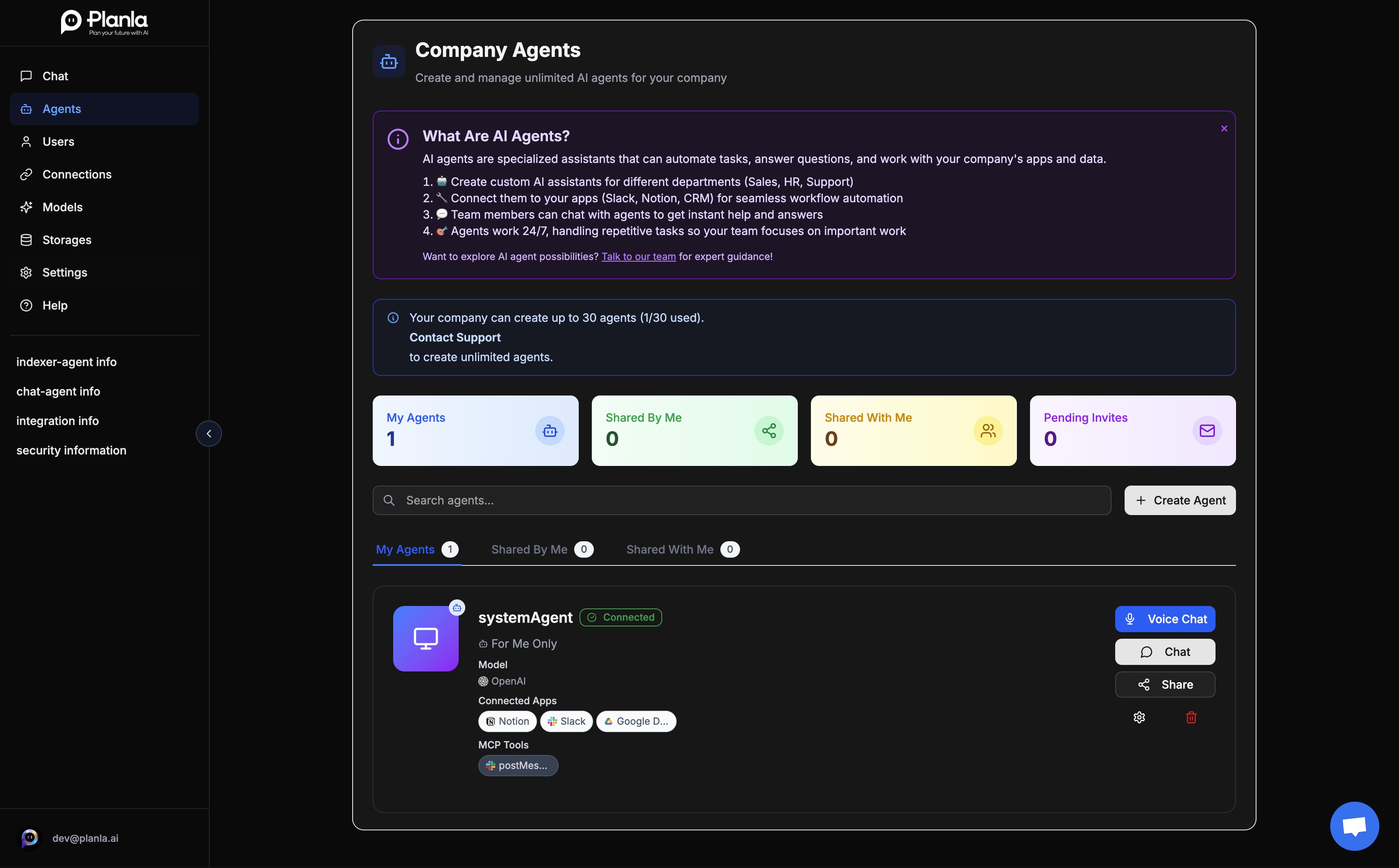Click the postMes... MCP tool chip

click(x=518, y=766)
